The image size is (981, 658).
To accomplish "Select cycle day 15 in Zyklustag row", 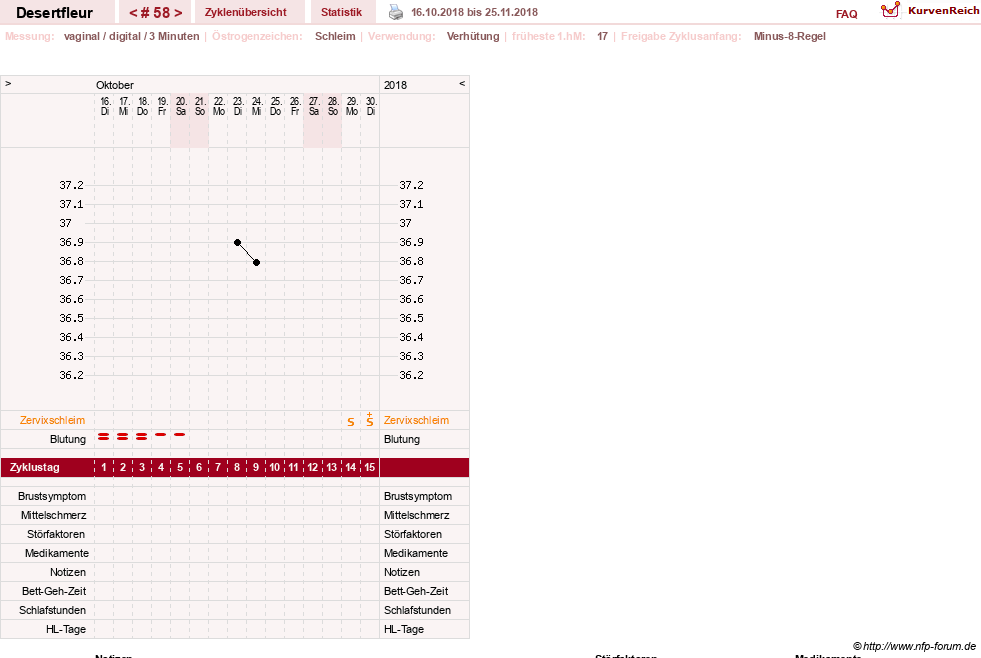I will point(370,467).
